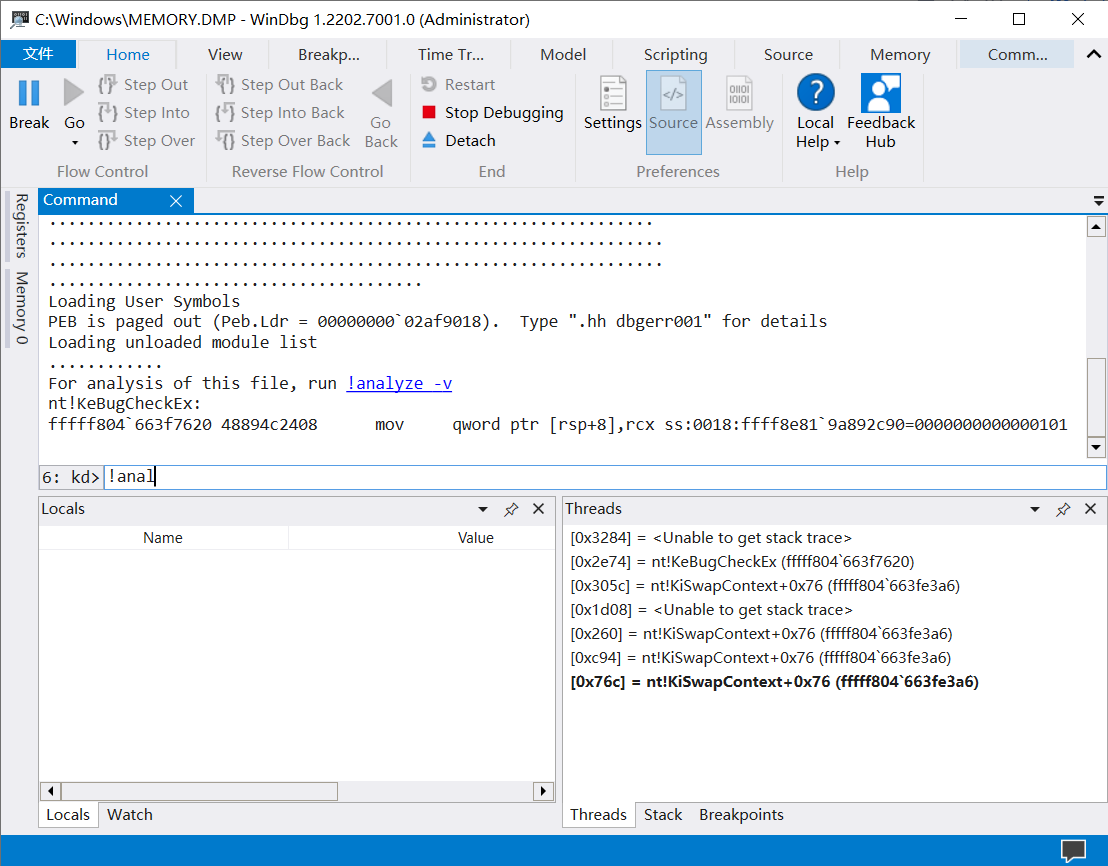Click the Go Back arrow

(x=382, y=94)
